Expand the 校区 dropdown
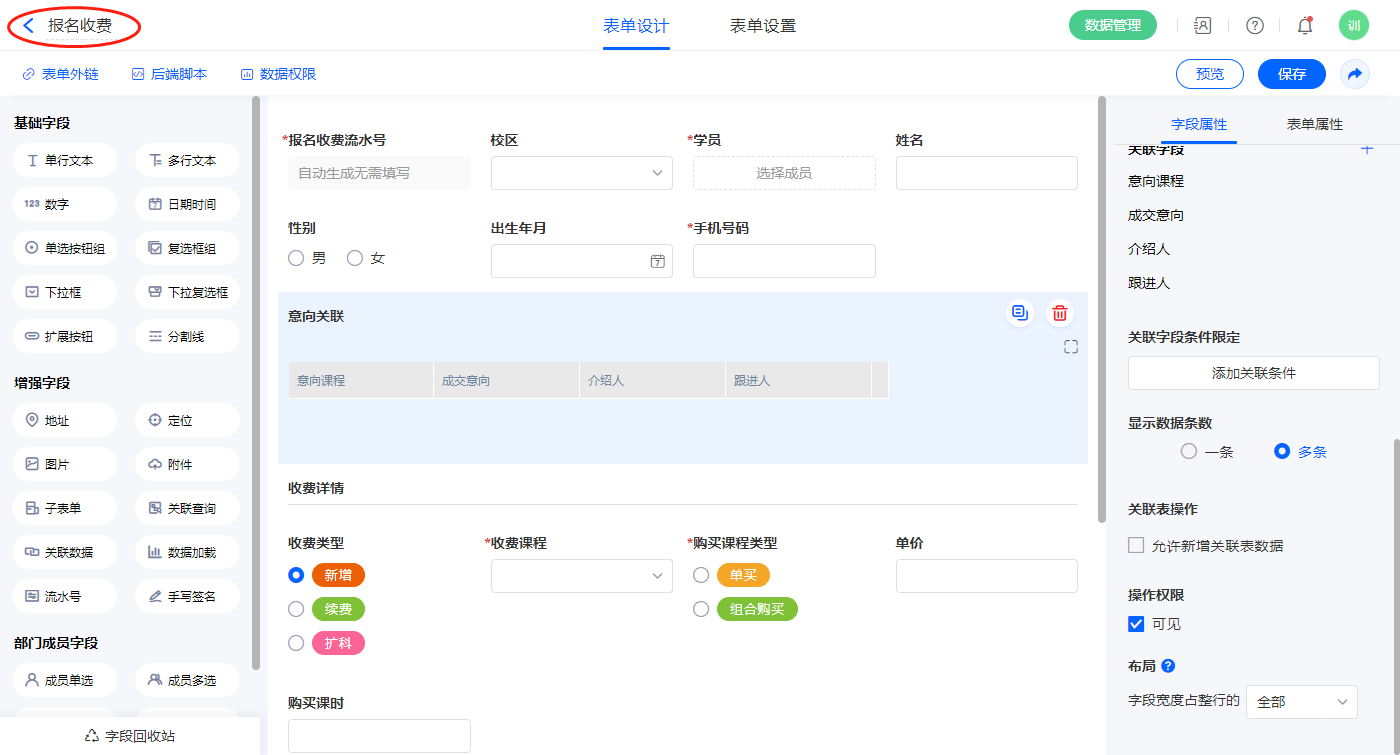The image size is (1400, 755). point(582,173)
